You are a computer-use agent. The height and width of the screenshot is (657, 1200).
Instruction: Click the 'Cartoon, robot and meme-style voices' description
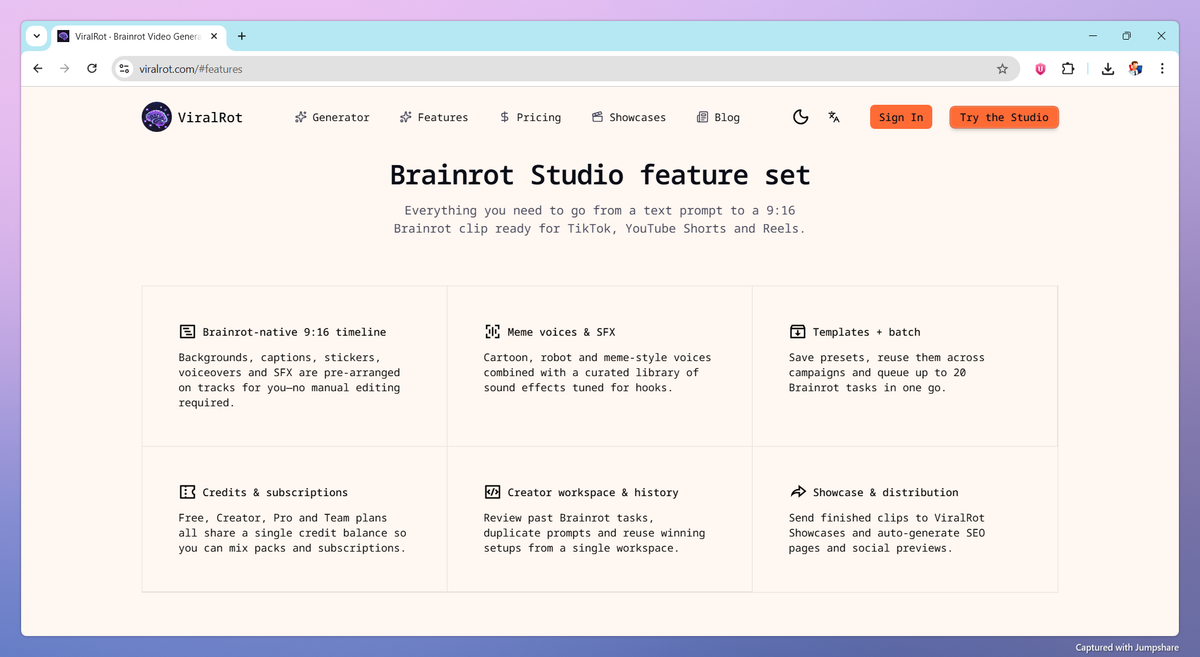598,372
